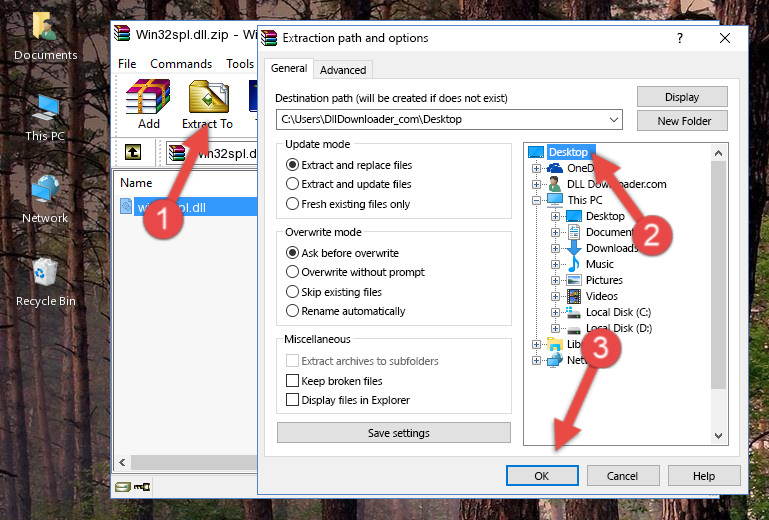Select Videos film icon in folder tree

pyautogui.click(x=573, y=296)
